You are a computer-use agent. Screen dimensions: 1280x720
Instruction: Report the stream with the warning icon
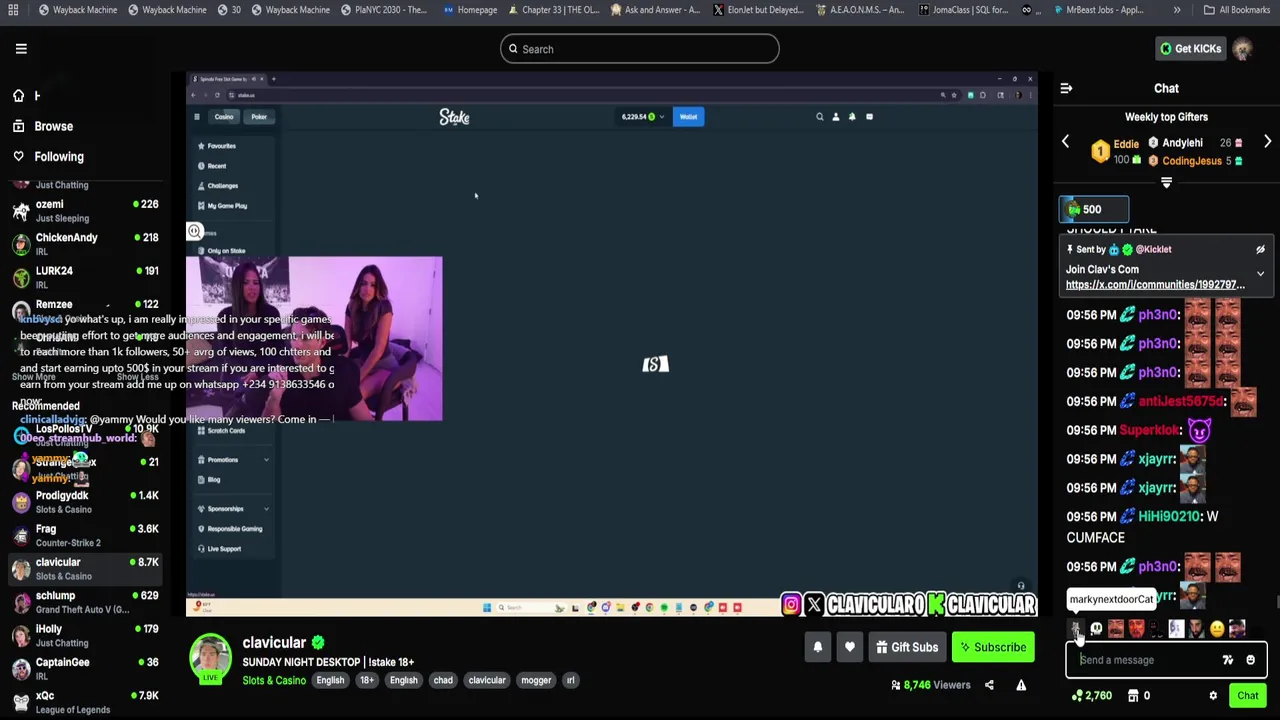[x=1021, y=685]
